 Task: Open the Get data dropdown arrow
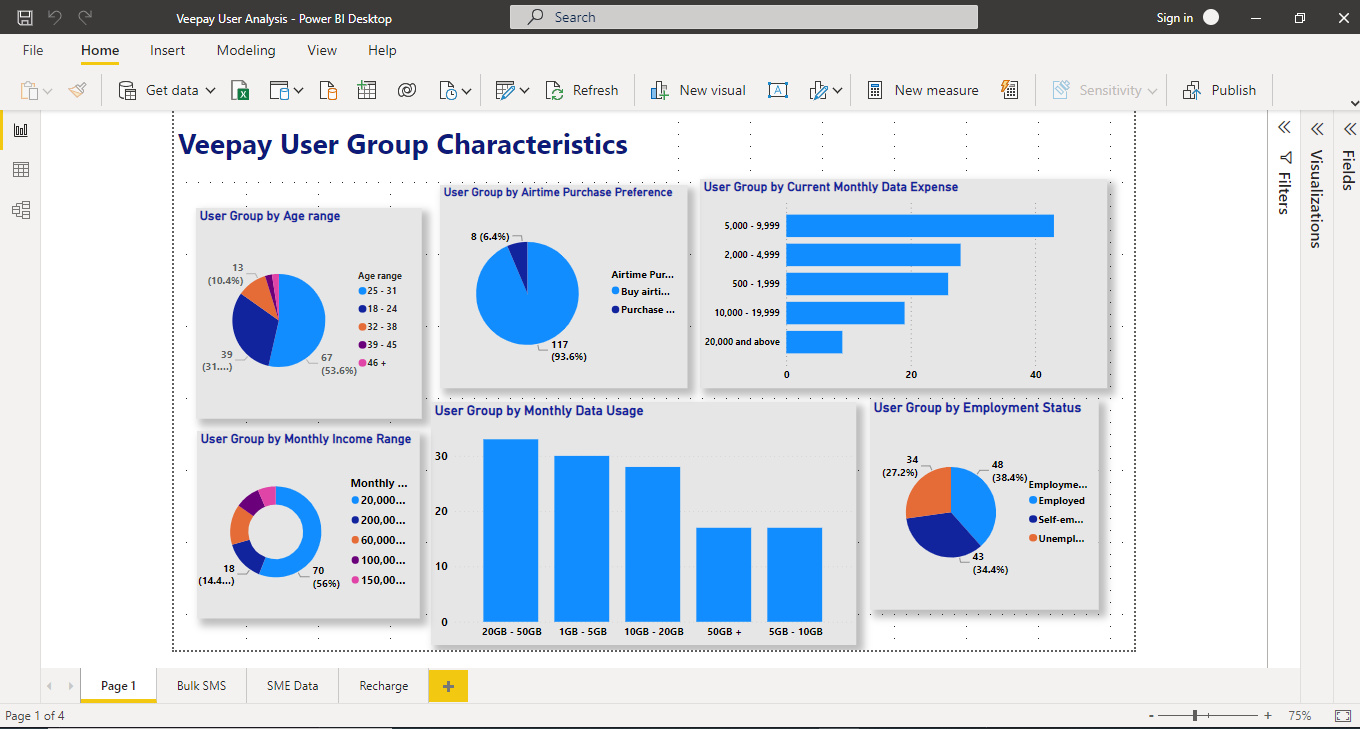point(211,90)
